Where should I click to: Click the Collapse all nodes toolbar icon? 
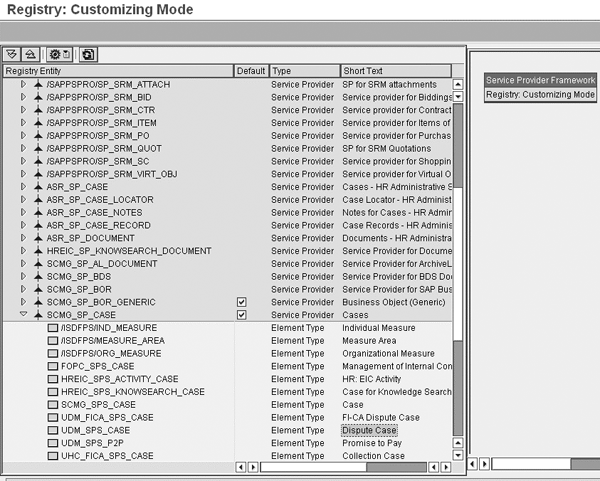pos(28,54)
